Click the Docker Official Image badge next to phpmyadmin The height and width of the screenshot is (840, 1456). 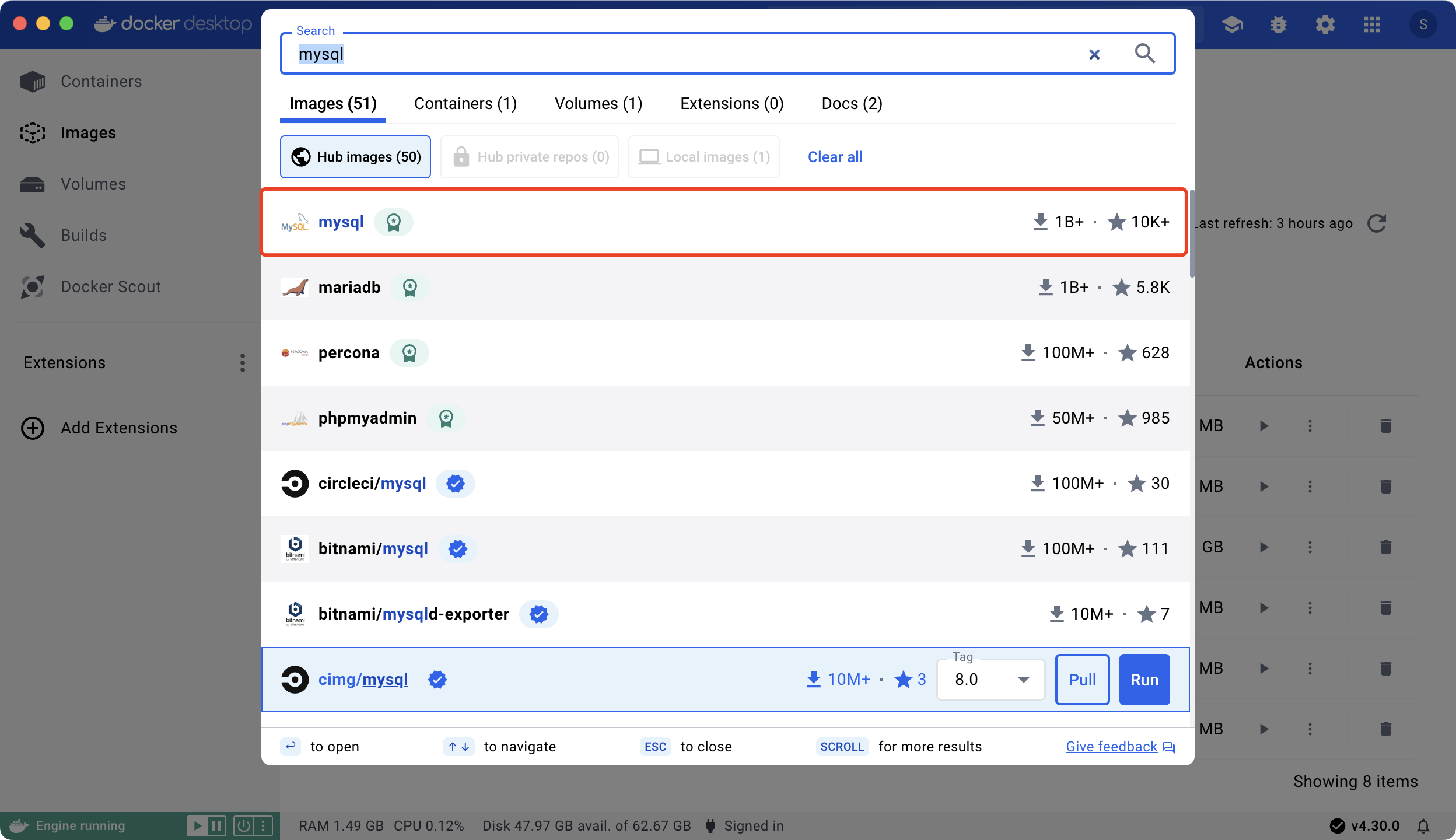pyautogui.click(x=446, y=418)
